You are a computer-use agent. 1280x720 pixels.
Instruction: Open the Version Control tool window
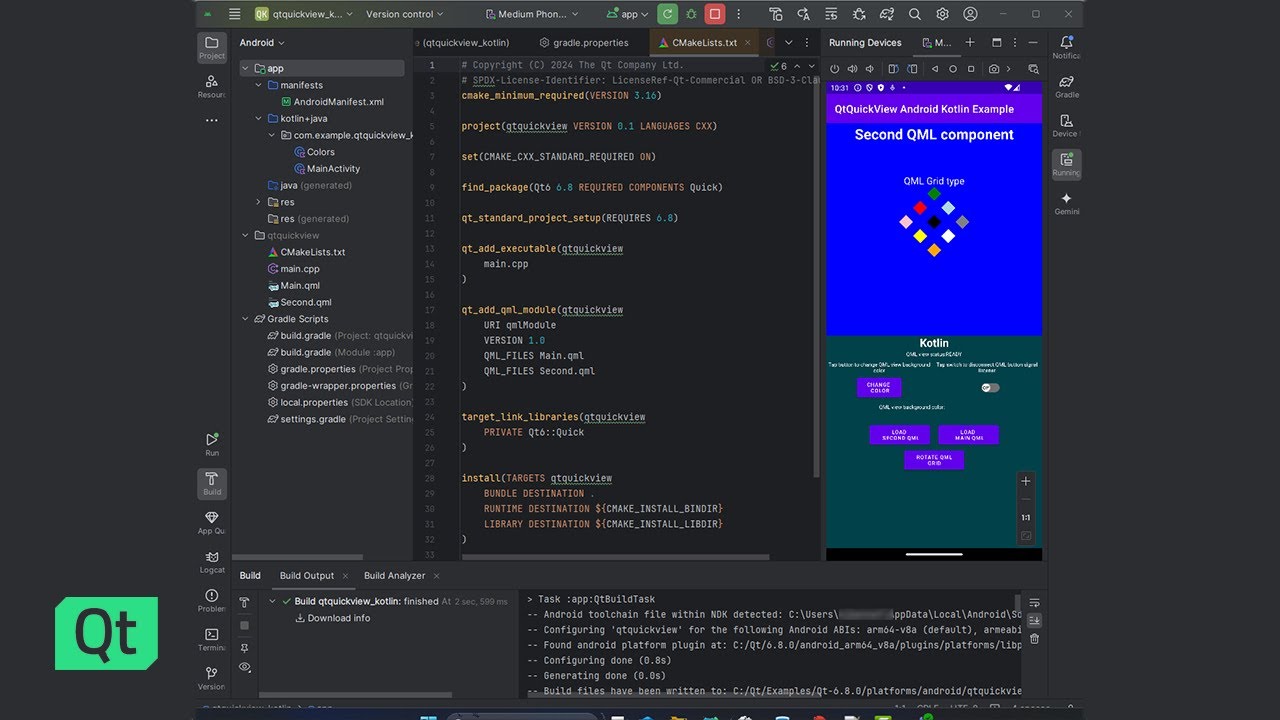coord(211,679)
